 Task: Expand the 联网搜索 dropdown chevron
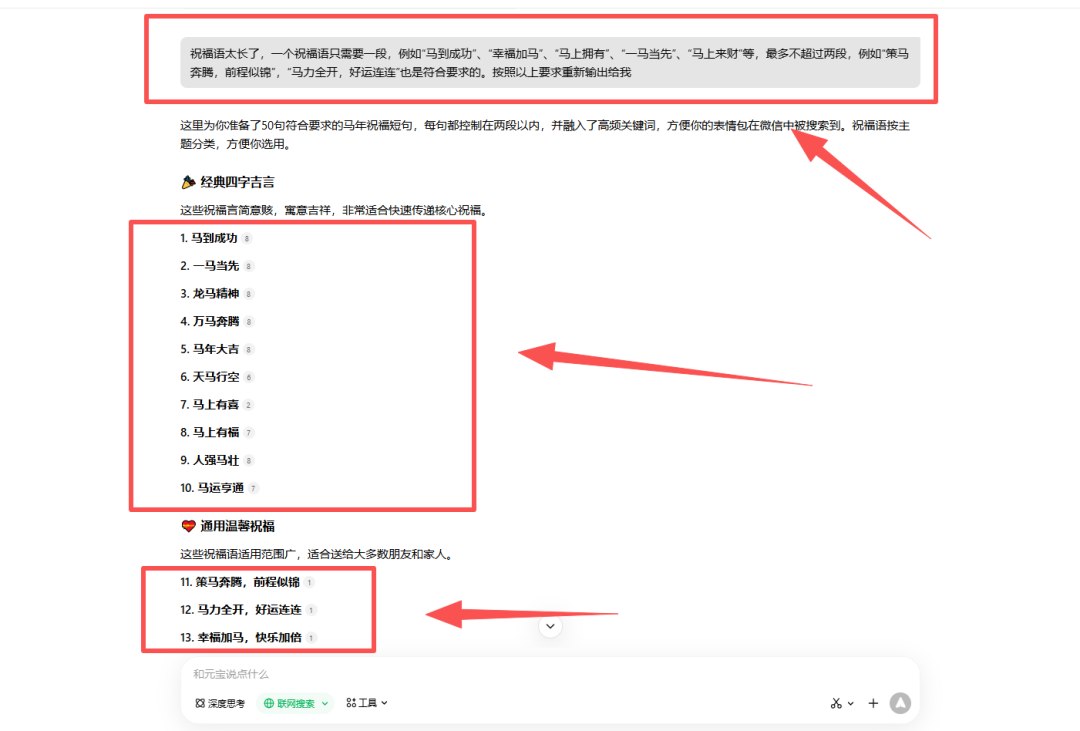click(x=323, y=703)
